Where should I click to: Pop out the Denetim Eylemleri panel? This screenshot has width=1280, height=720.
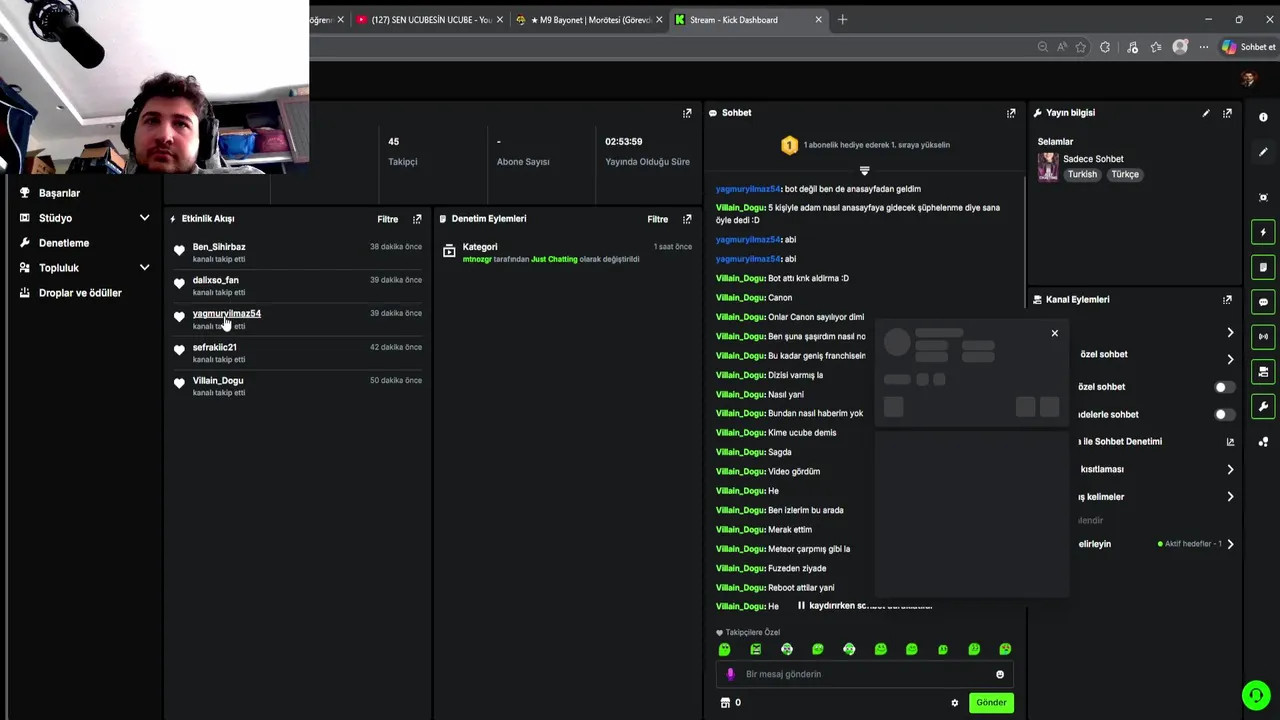pos(687,219)
